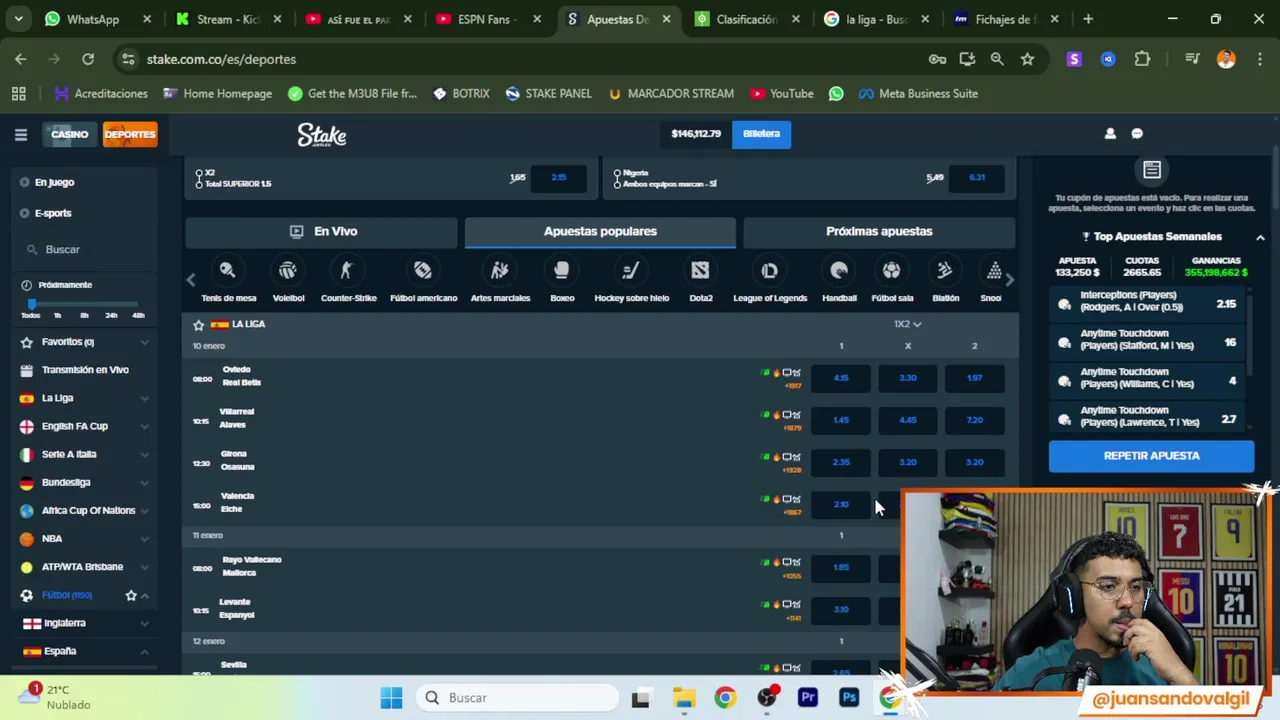Toggle Fútbol favorite star in sidebar

click(131, 595)
